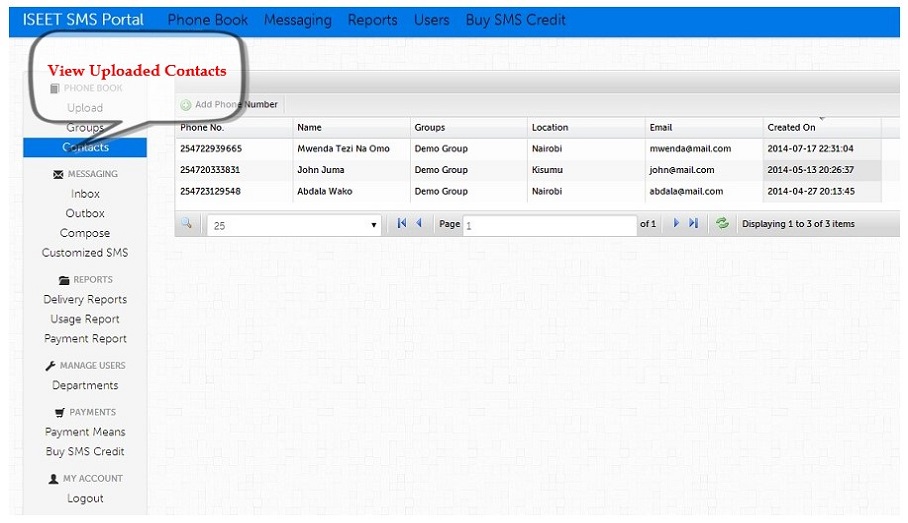Go to next page arrow
908x523 pixels.
[x=676, y=224]
